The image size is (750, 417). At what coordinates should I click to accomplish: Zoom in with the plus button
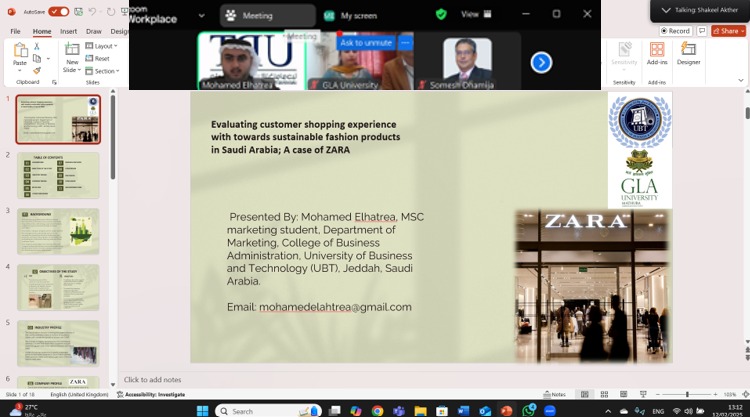point(715,395)
